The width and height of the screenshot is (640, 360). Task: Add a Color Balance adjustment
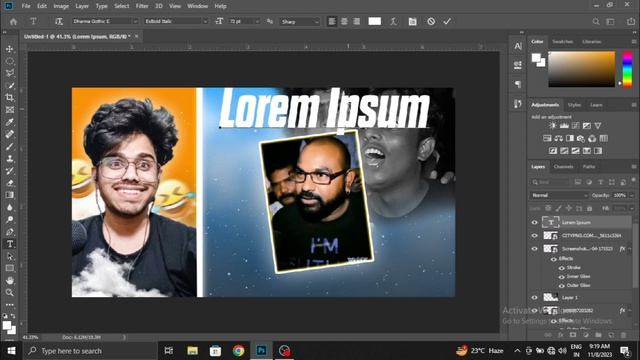click(558, 138)
